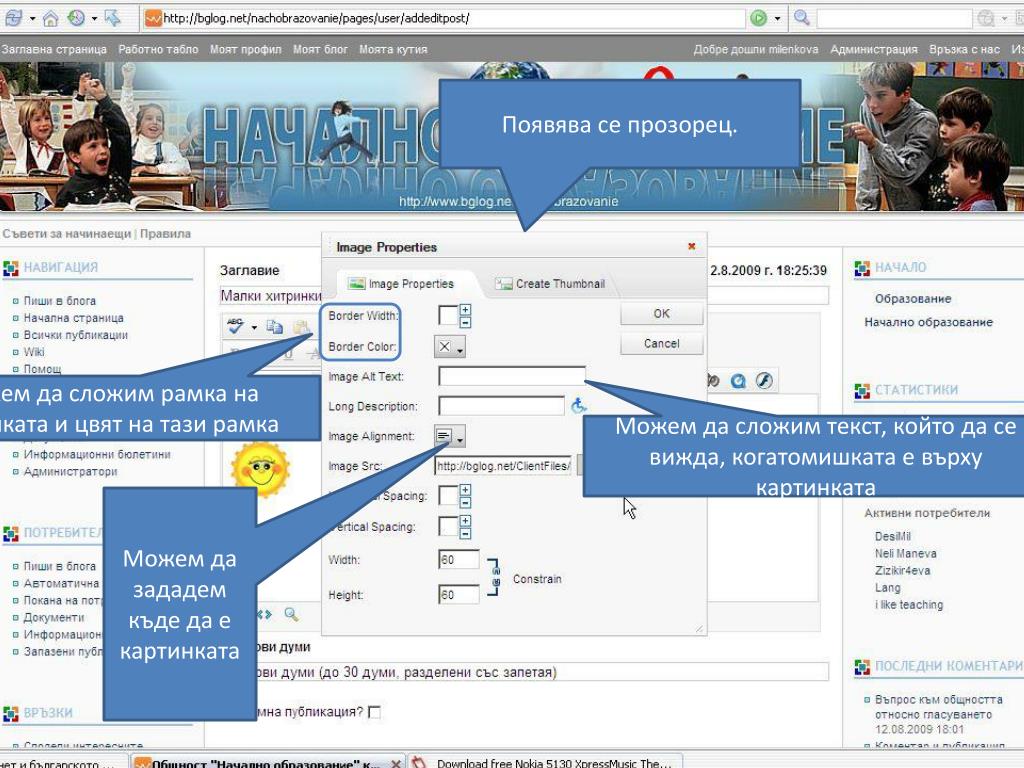Click the magnifier preview icon below editor
Viewport: 1024px width, 768px height.
coord(291,614)
